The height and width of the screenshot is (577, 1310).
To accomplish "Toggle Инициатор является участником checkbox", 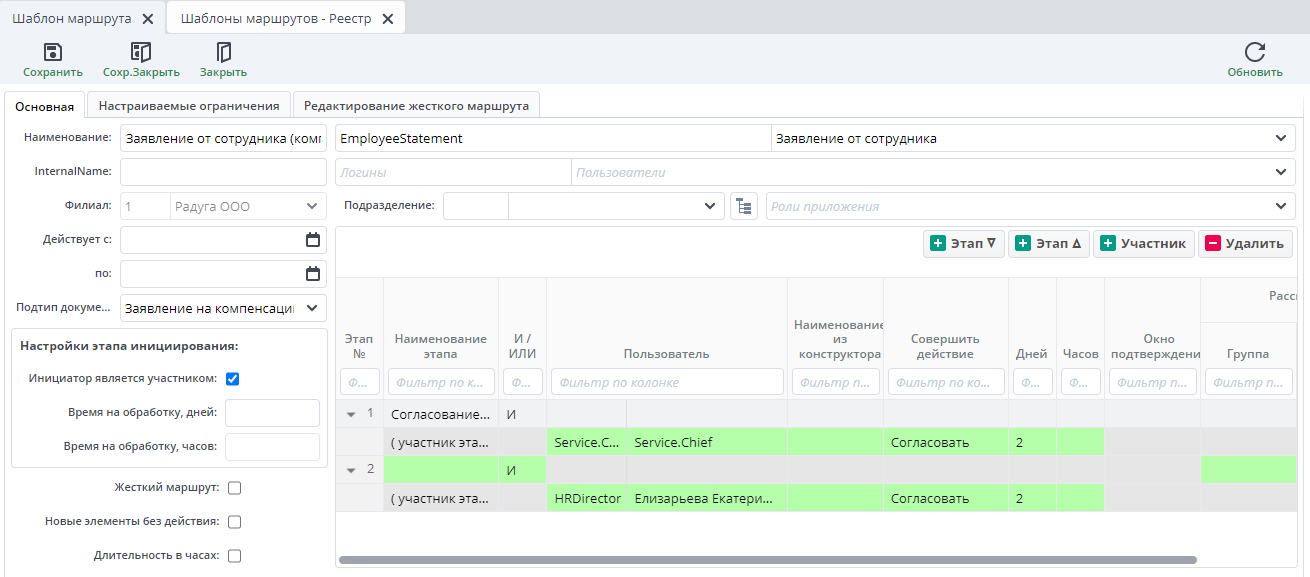I will [233, 379].
